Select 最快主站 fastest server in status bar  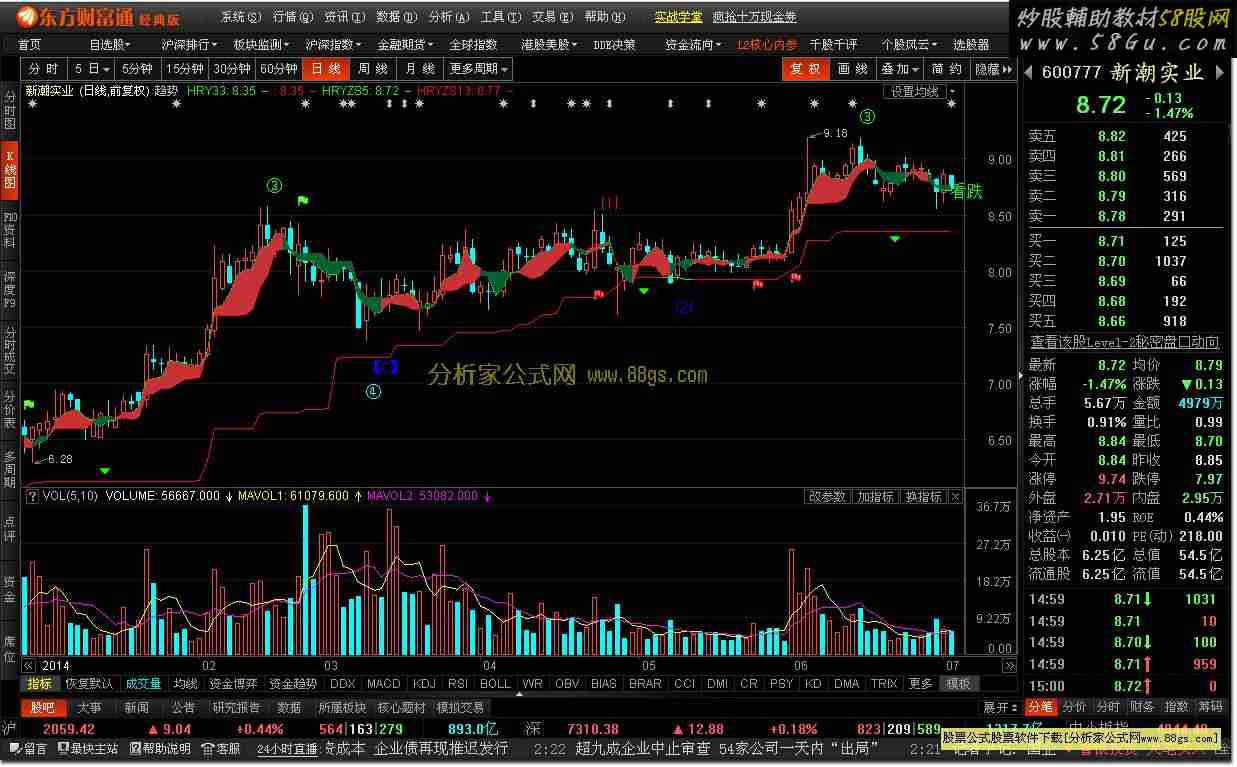coord(87,748)
